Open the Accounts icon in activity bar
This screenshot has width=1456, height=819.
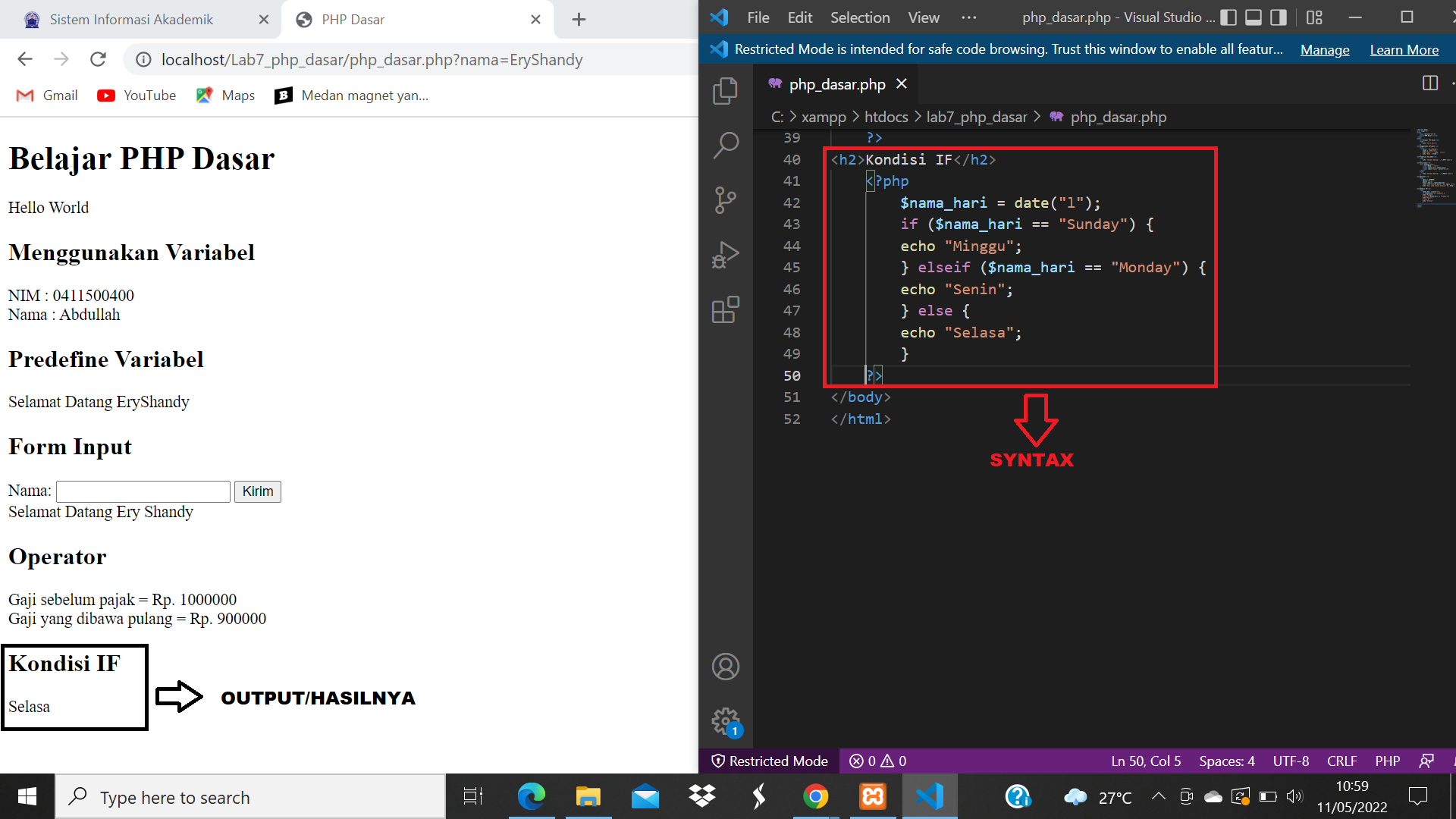(726, 667)
